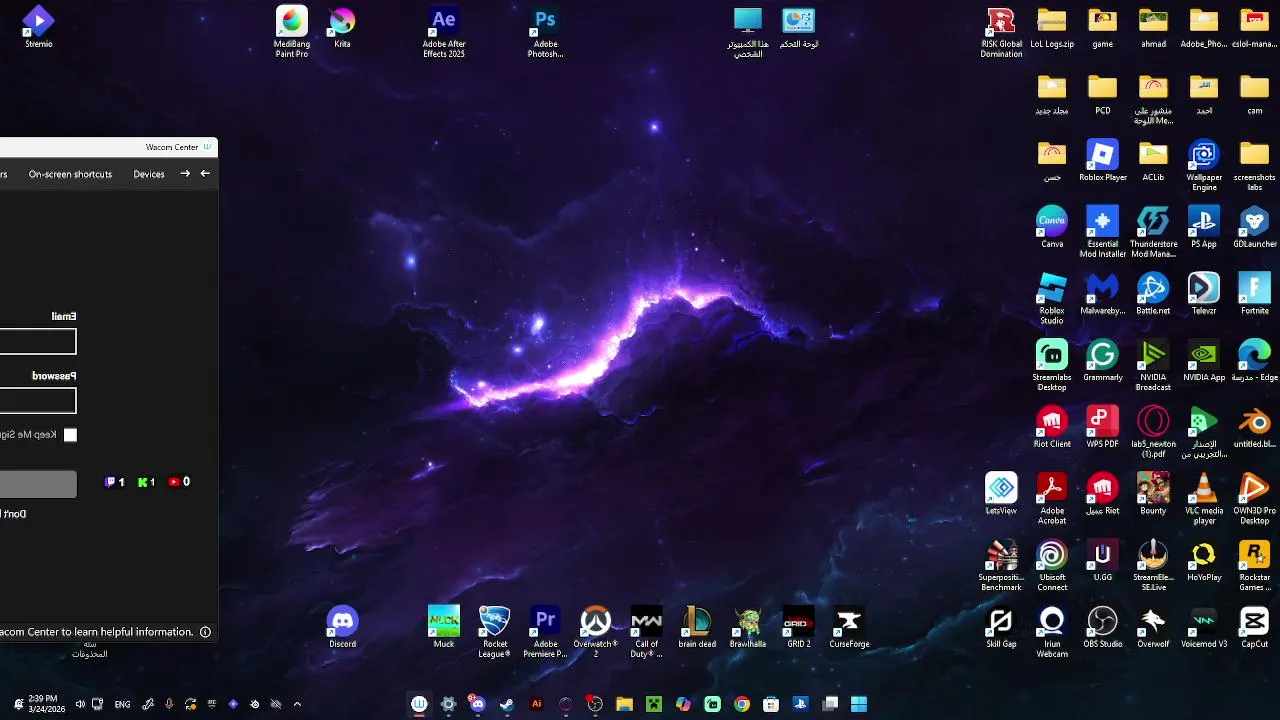
Task: Launch Thunderstore Mod Manager shortcut
Action: click(1153, 232)
